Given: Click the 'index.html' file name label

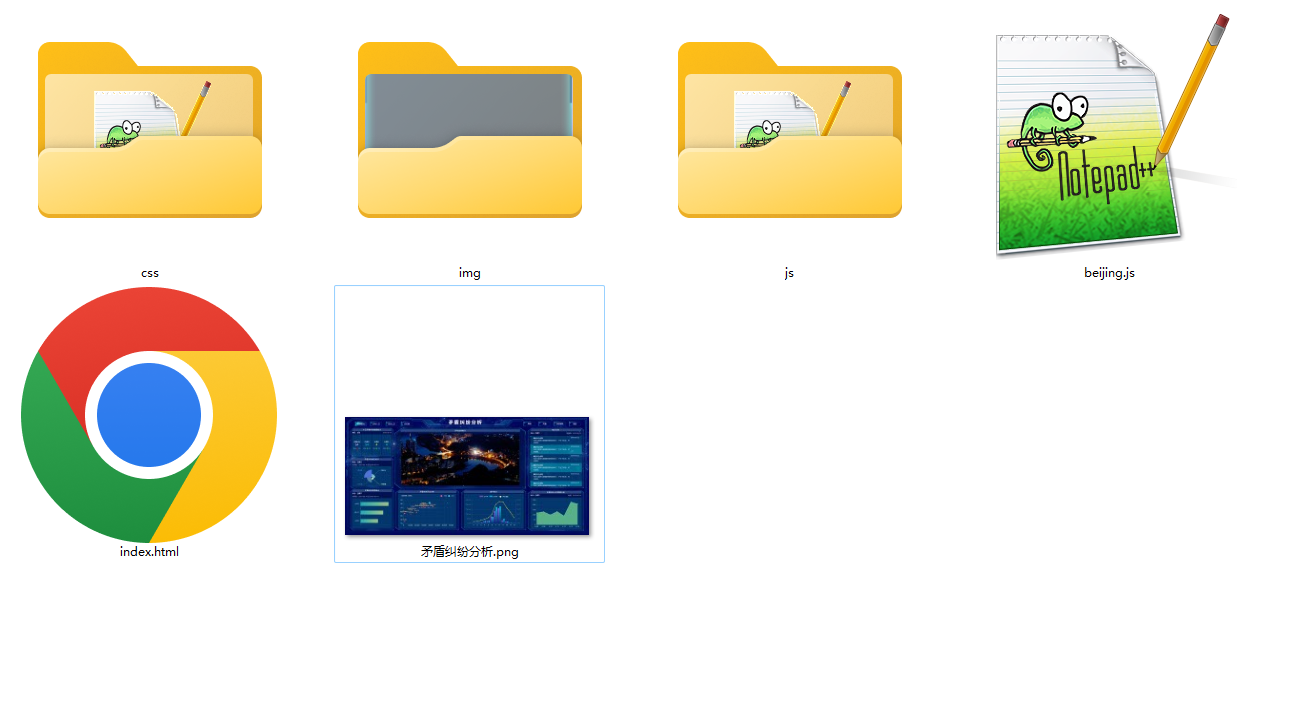Looking at the screenshot, I should tap(149, 551).
